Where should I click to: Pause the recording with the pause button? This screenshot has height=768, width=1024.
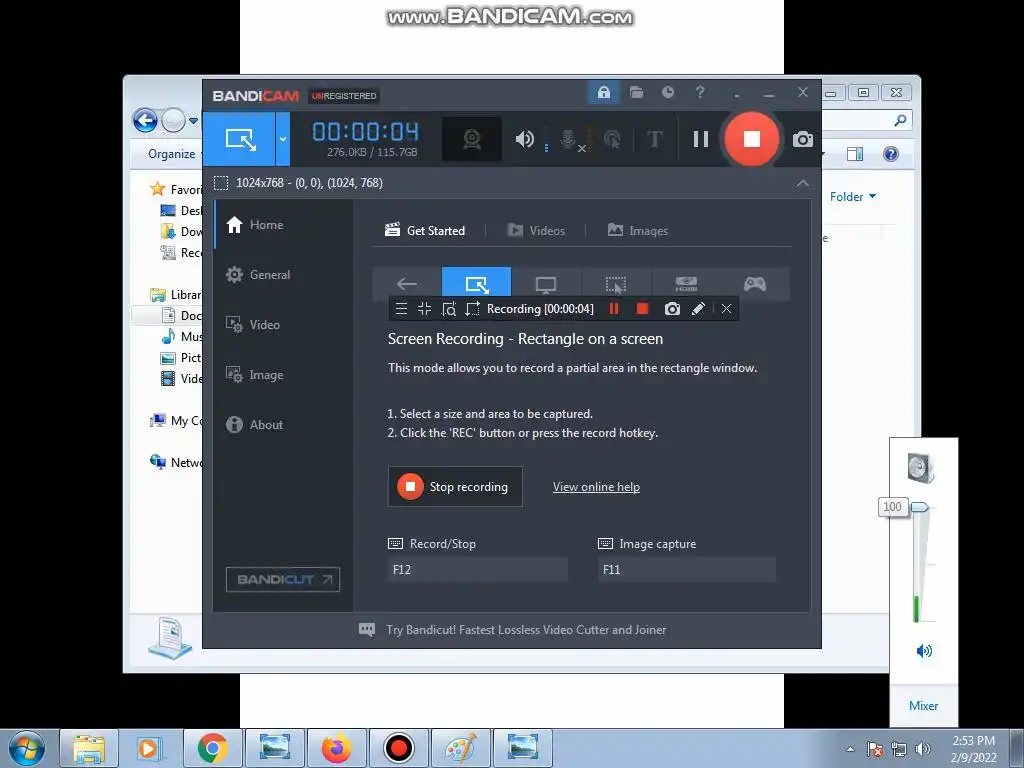pyautogui.click(x=701, y=139)
